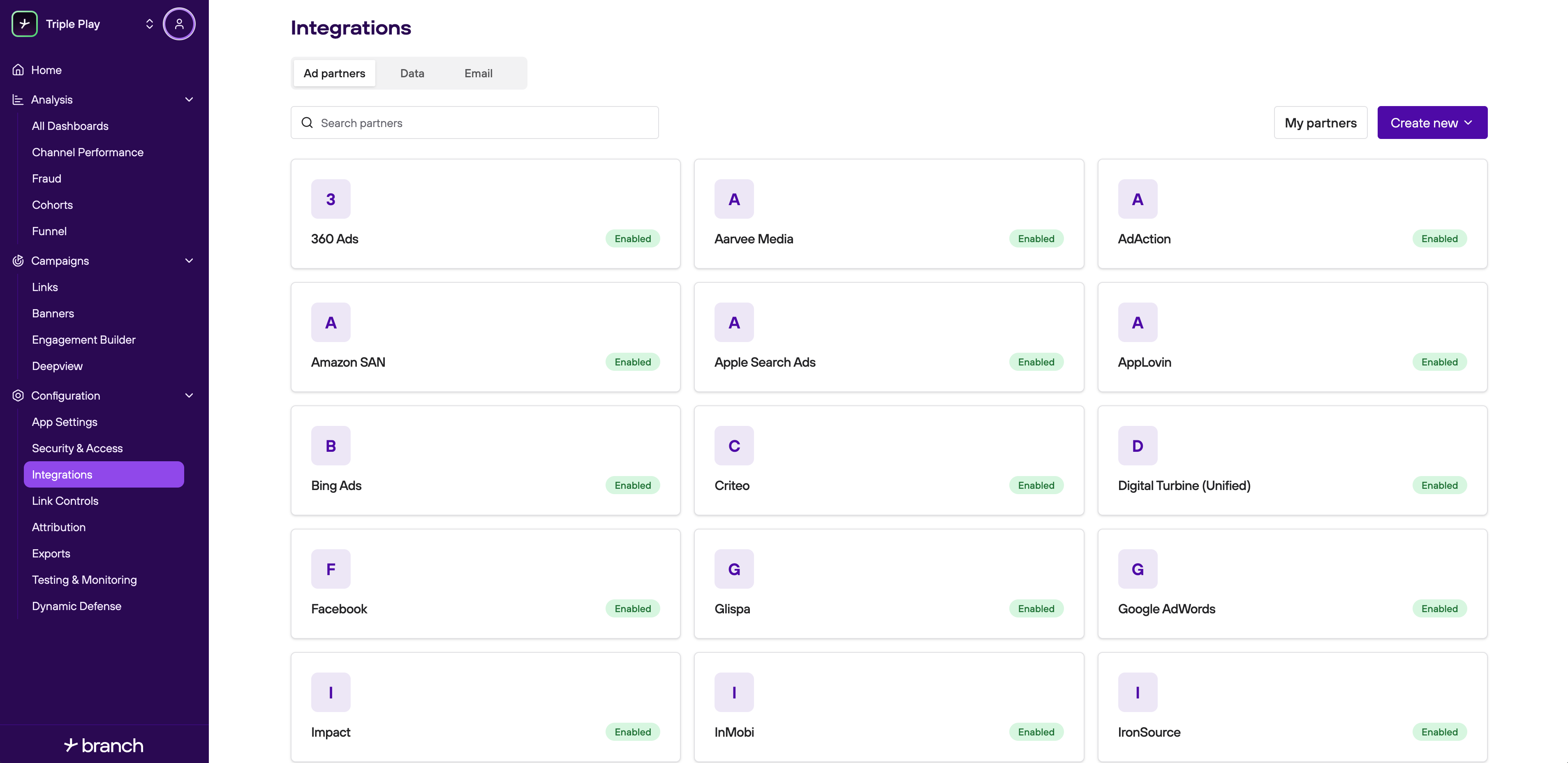
Task: Click the Triple Play app logo icon
Action: 24,24
